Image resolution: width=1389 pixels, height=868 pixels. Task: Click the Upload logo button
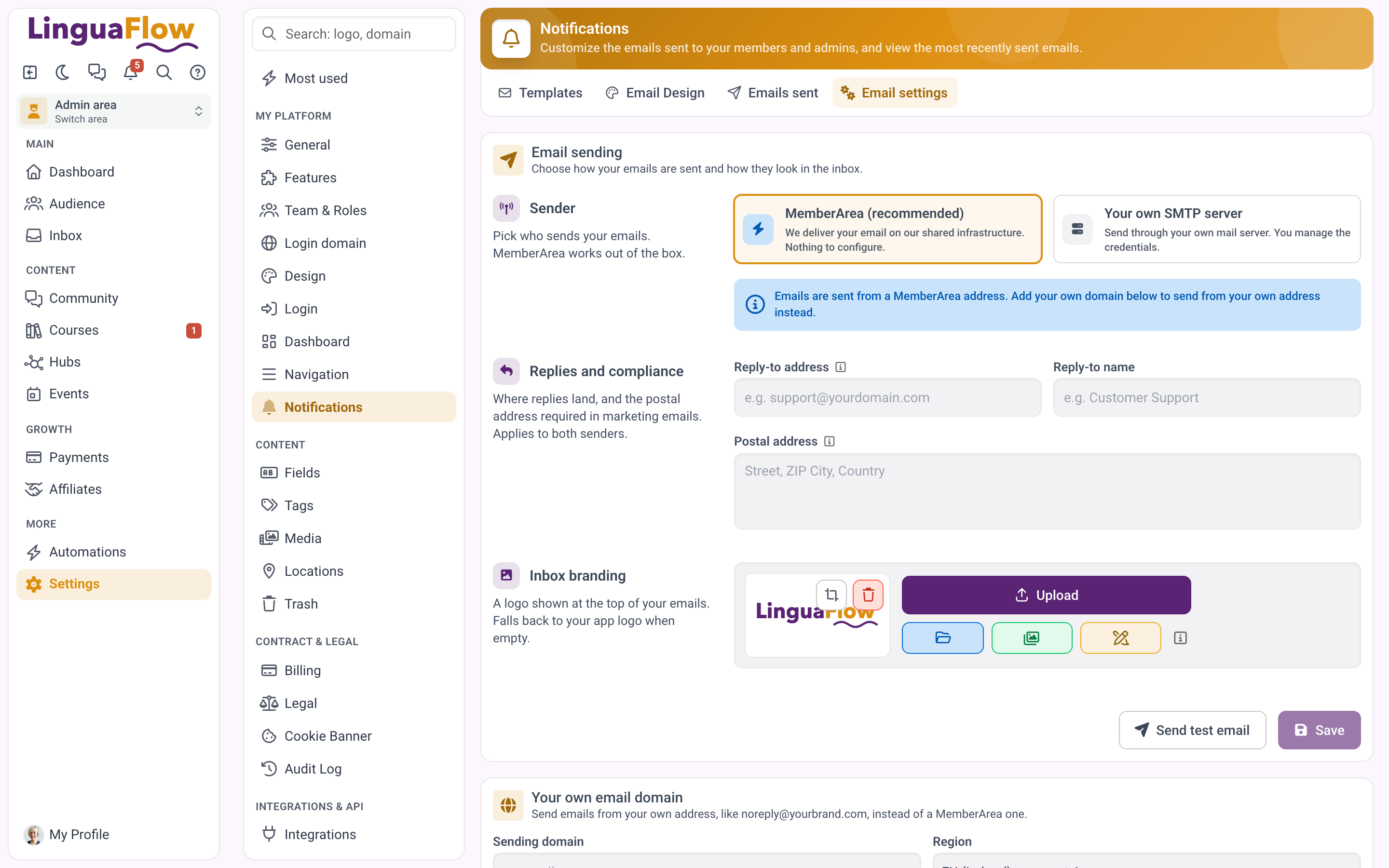coord(1046,595)
